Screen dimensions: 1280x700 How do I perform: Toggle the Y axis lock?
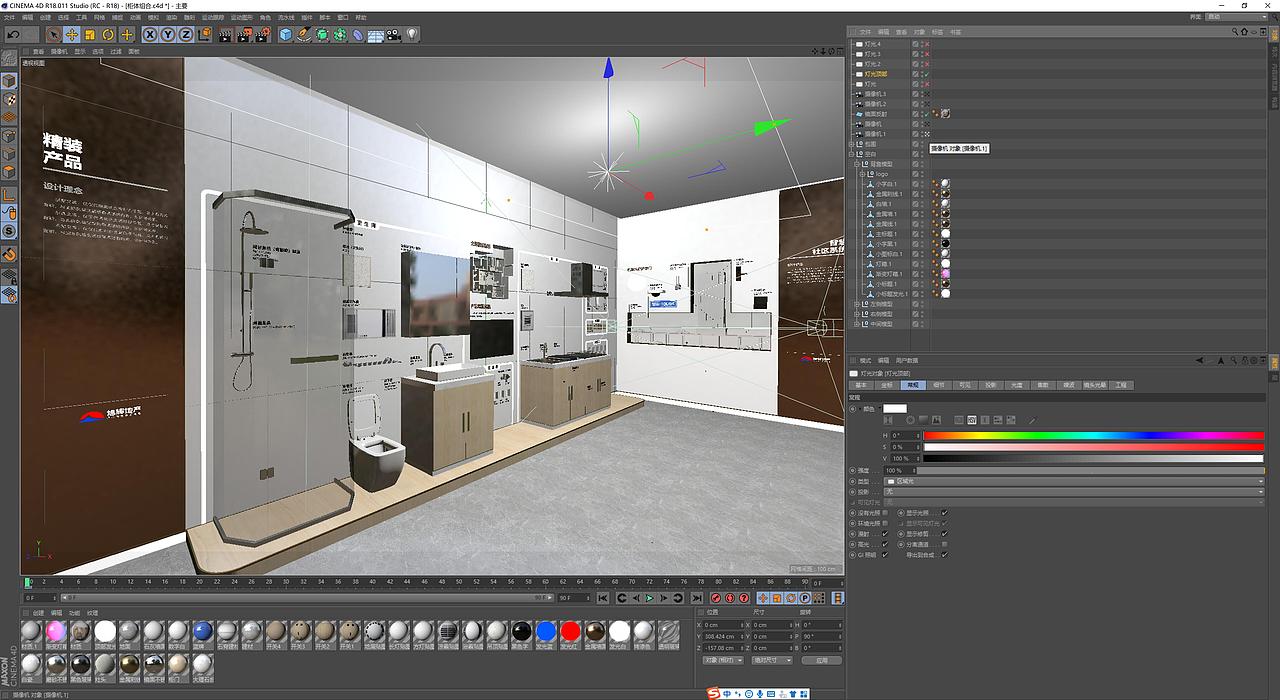(168, 35)
